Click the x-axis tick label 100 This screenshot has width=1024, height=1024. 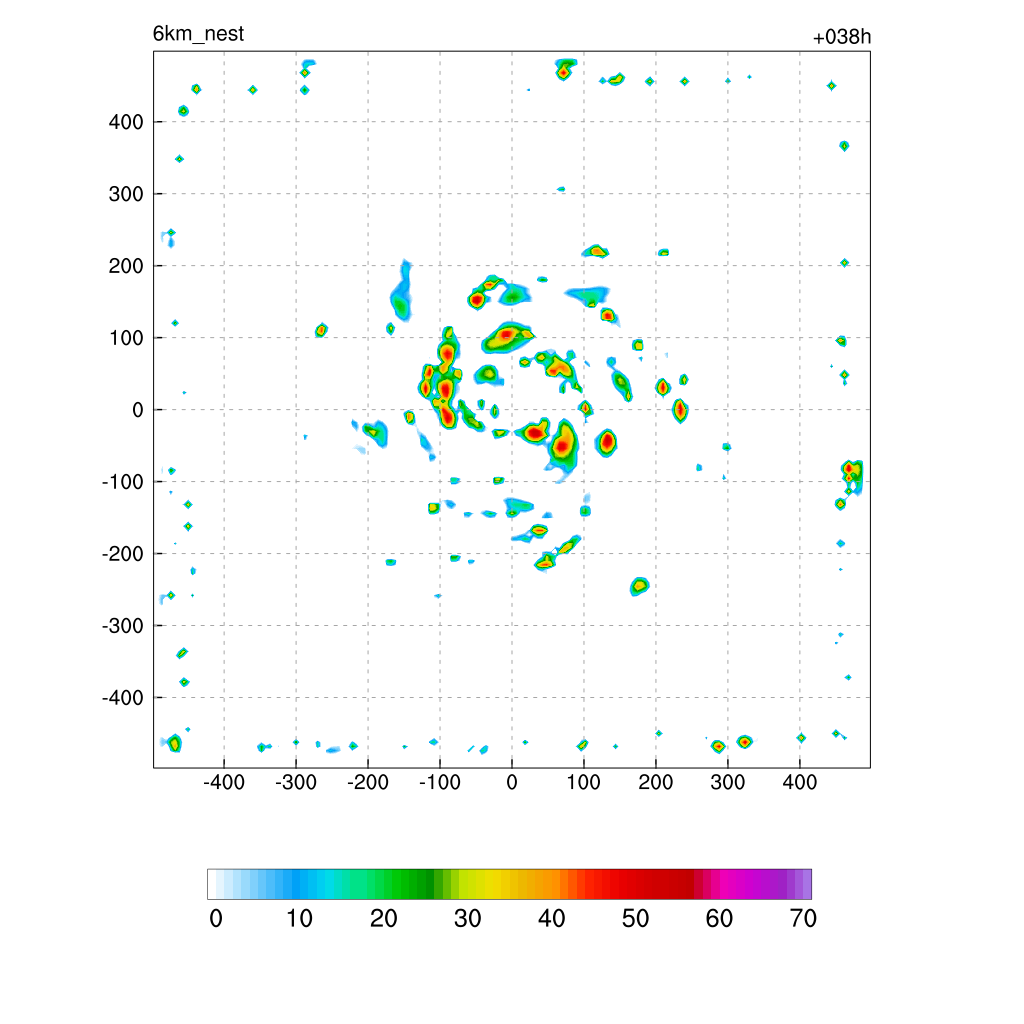point(583,782)
